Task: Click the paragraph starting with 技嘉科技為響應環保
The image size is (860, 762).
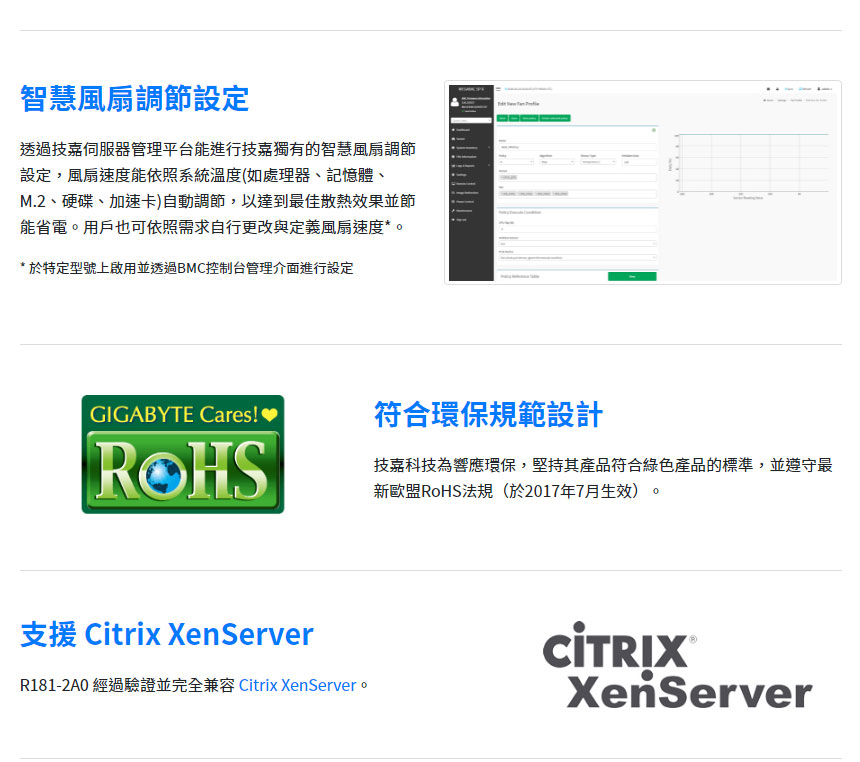Action: pos(603,478)
